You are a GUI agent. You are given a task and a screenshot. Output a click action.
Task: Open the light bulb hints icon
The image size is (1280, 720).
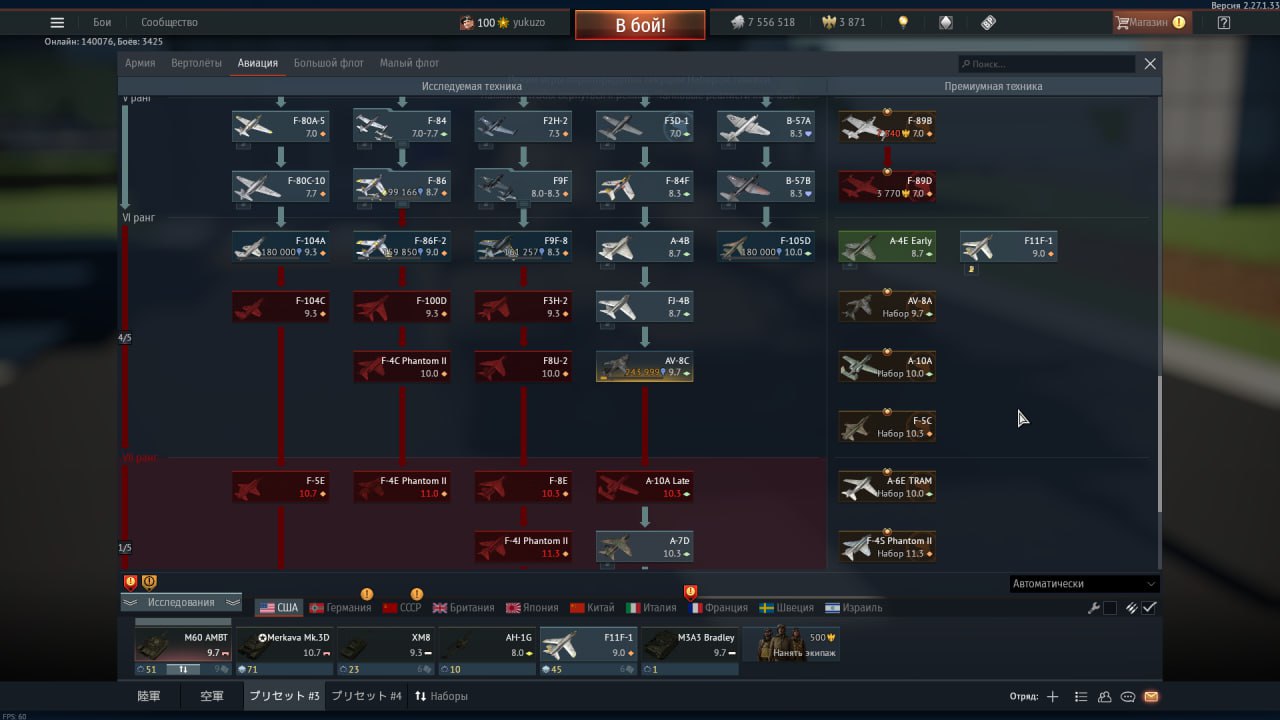click(903, 22)
